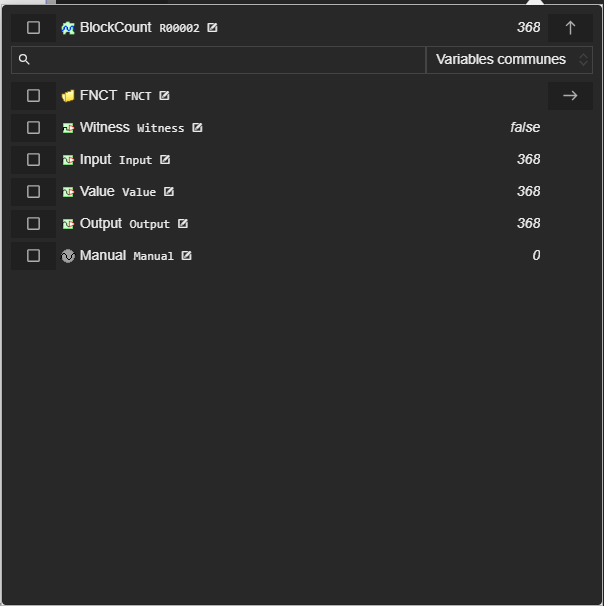The image size is (604, 606).
Task: Navigate into FNCT with the right arrow
Action: (x=570, y=96)
